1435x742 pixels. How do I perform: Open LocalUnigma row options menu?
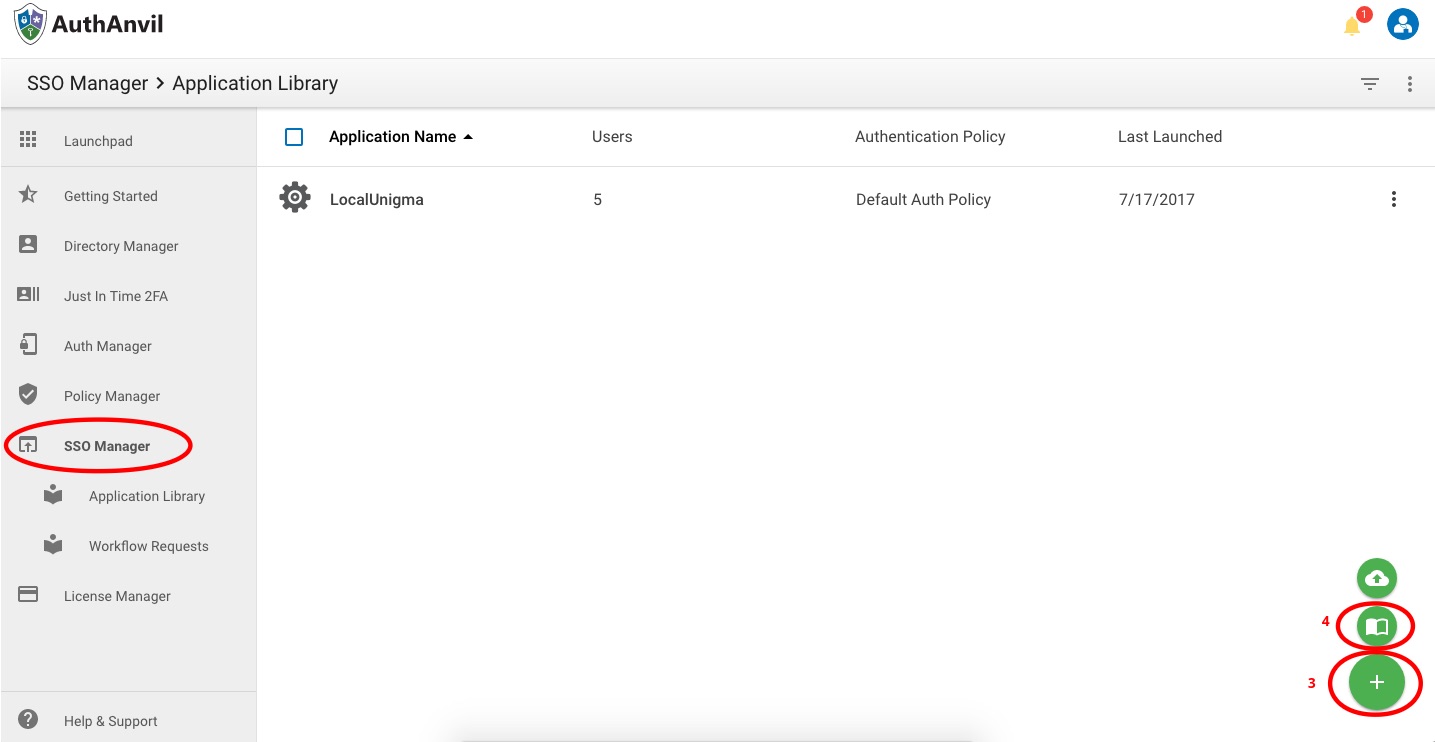point(1394,199)
